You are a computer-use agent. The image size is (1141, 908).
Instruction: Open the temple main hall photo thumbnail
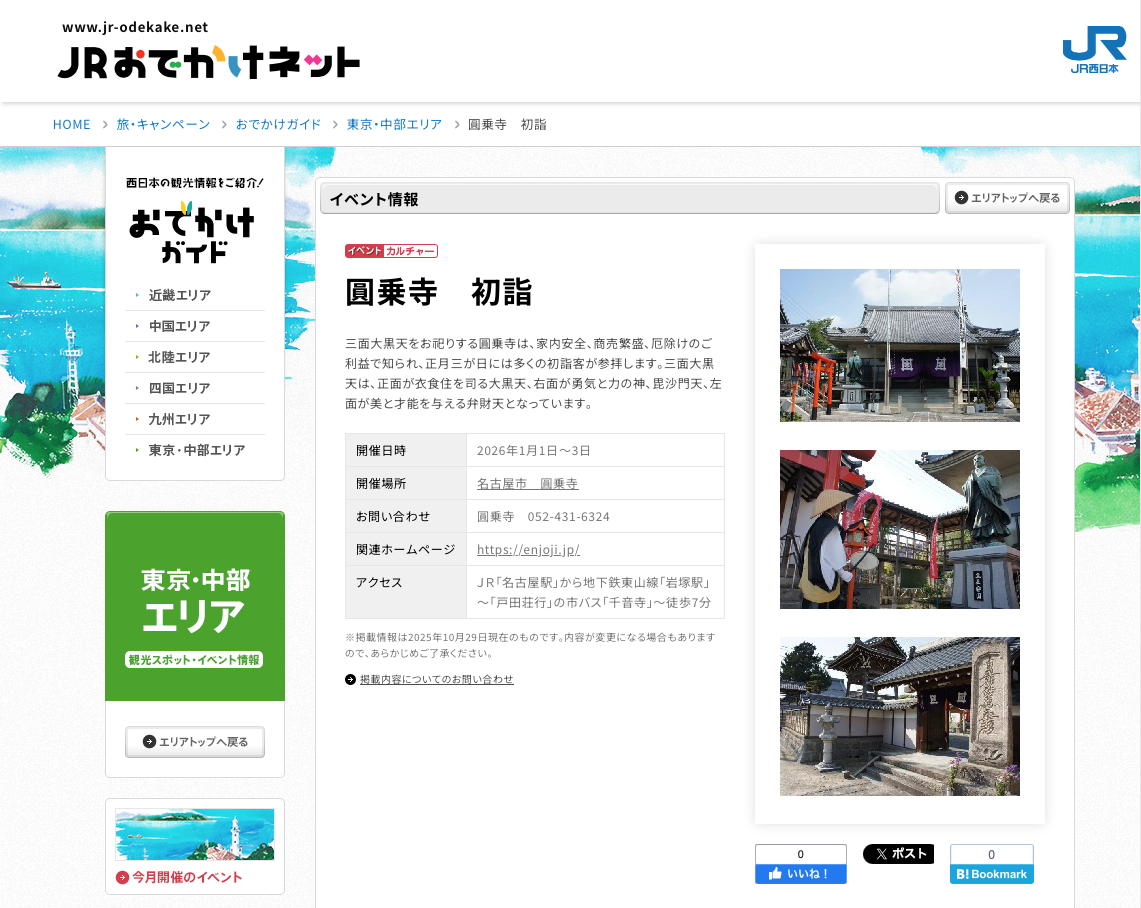tap(899, 345)
